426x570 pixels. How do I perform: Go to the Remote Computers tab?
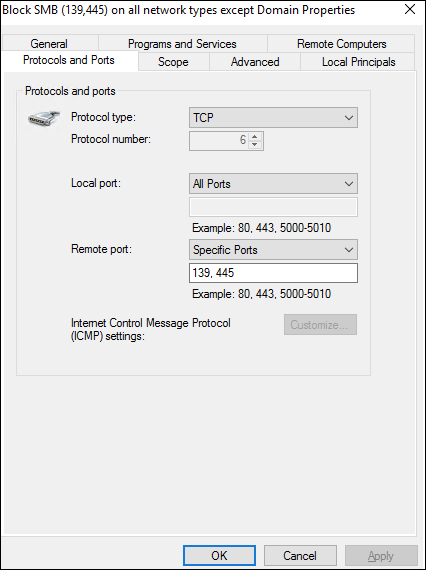pos(341,44)
